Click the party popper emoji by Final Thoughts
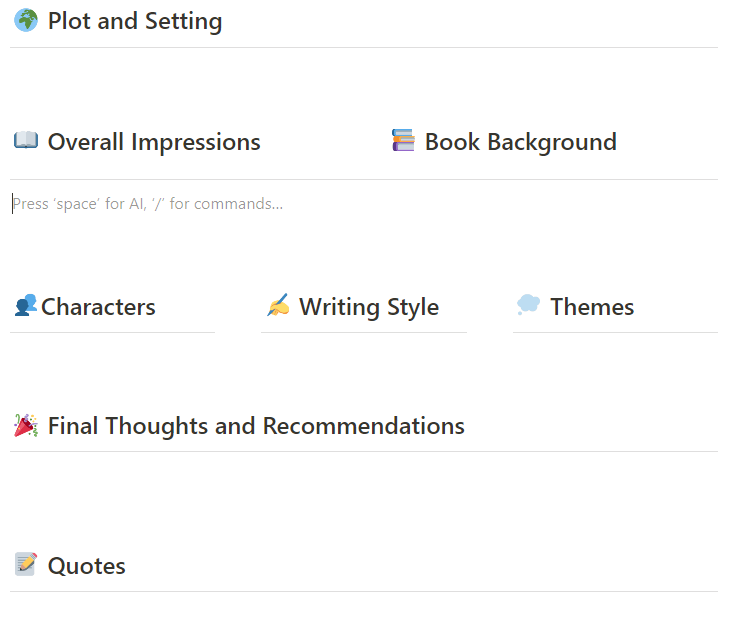This screenshot has height=626, width=735. [26, 426]
